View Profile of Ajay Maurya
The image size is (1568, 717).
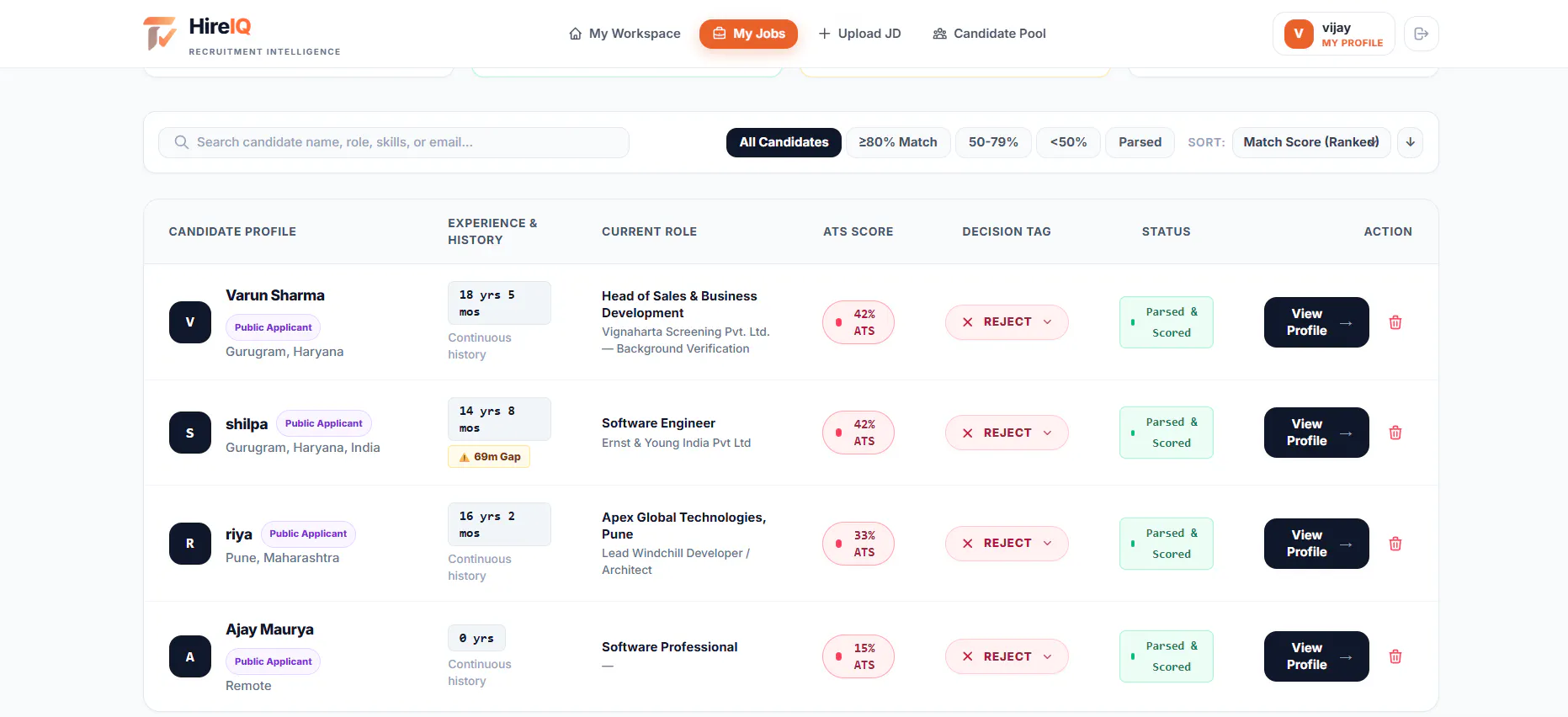[1316, 656]
